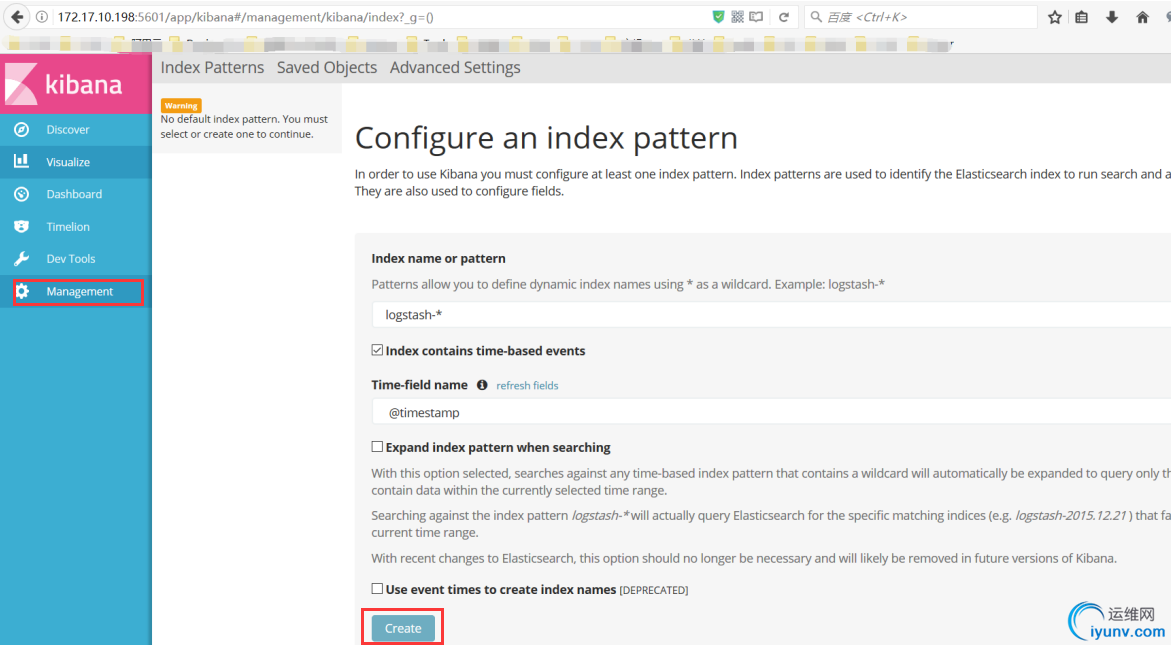This screenshot has height=648, width=1171.
Task: Toggle 'Index contains time-based events' checkbox
Action: tap(377, 350)
